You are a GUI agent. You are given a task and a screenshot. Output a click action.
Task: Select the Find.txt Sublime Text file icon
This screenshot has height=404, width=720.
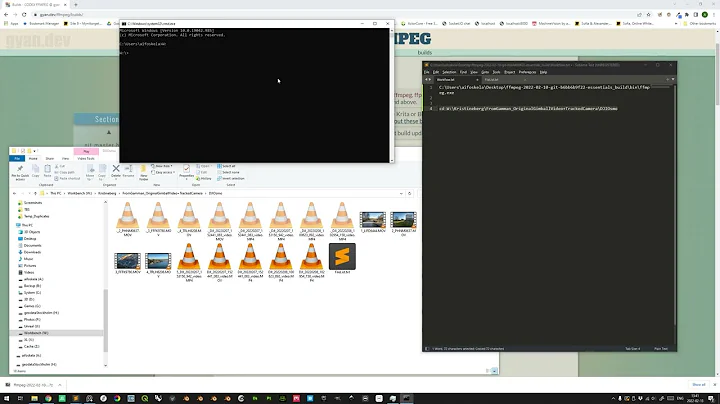pos(342,256)
